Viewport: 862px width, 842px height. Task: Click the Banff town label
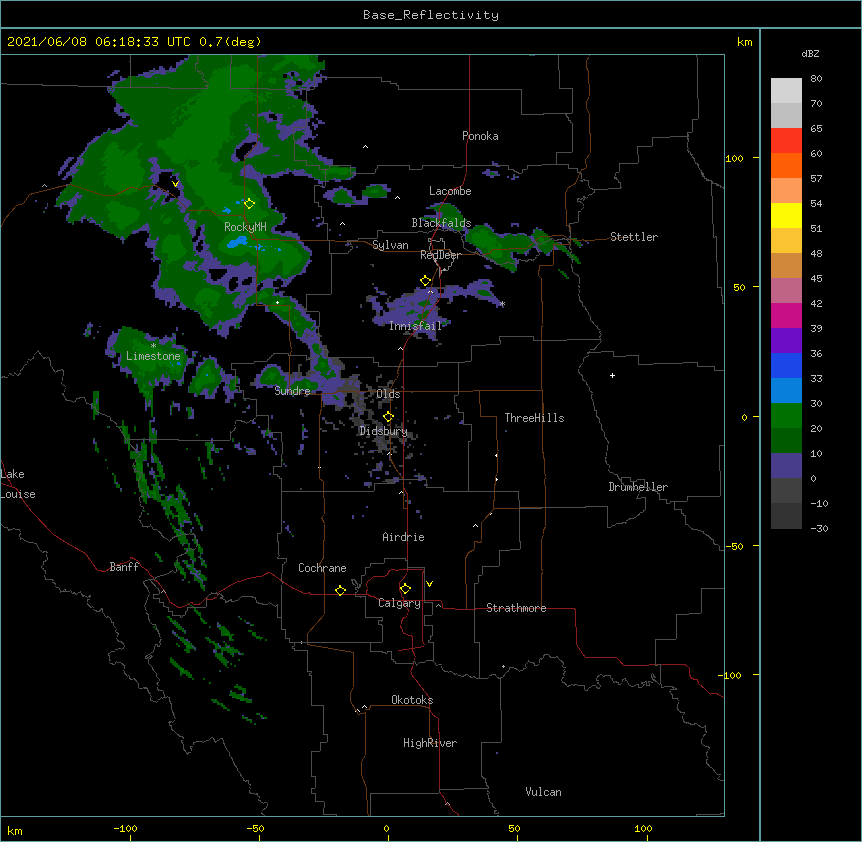tap(124, 567)
